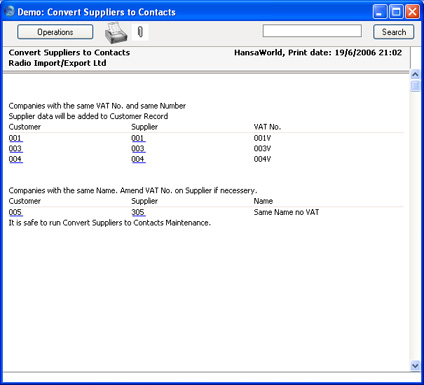Open supplier link 001
424x385 pixels.
click(138, 138)
